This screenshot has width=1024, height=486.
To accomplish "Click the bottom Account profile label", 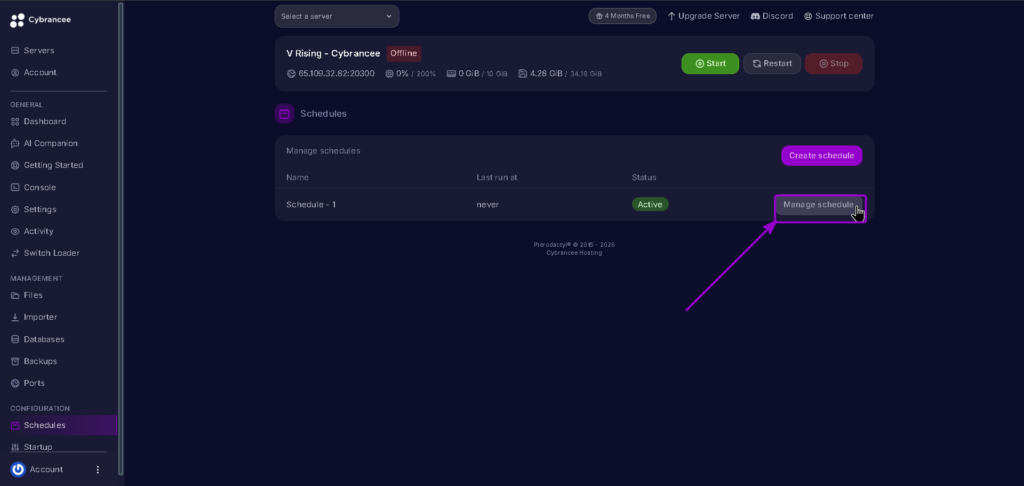I will point(46,470).
